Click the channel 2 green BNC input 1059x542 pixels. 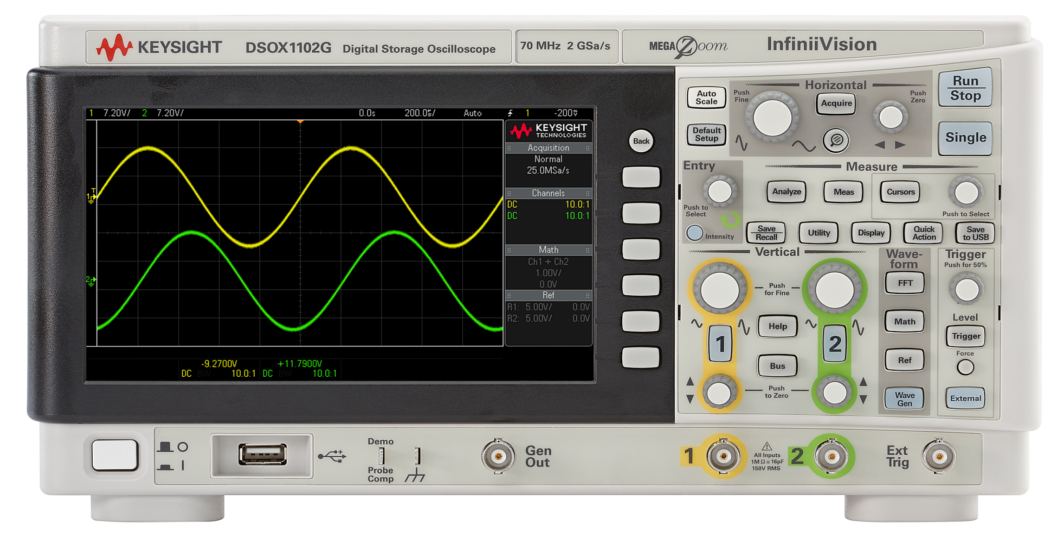(831, 456)
